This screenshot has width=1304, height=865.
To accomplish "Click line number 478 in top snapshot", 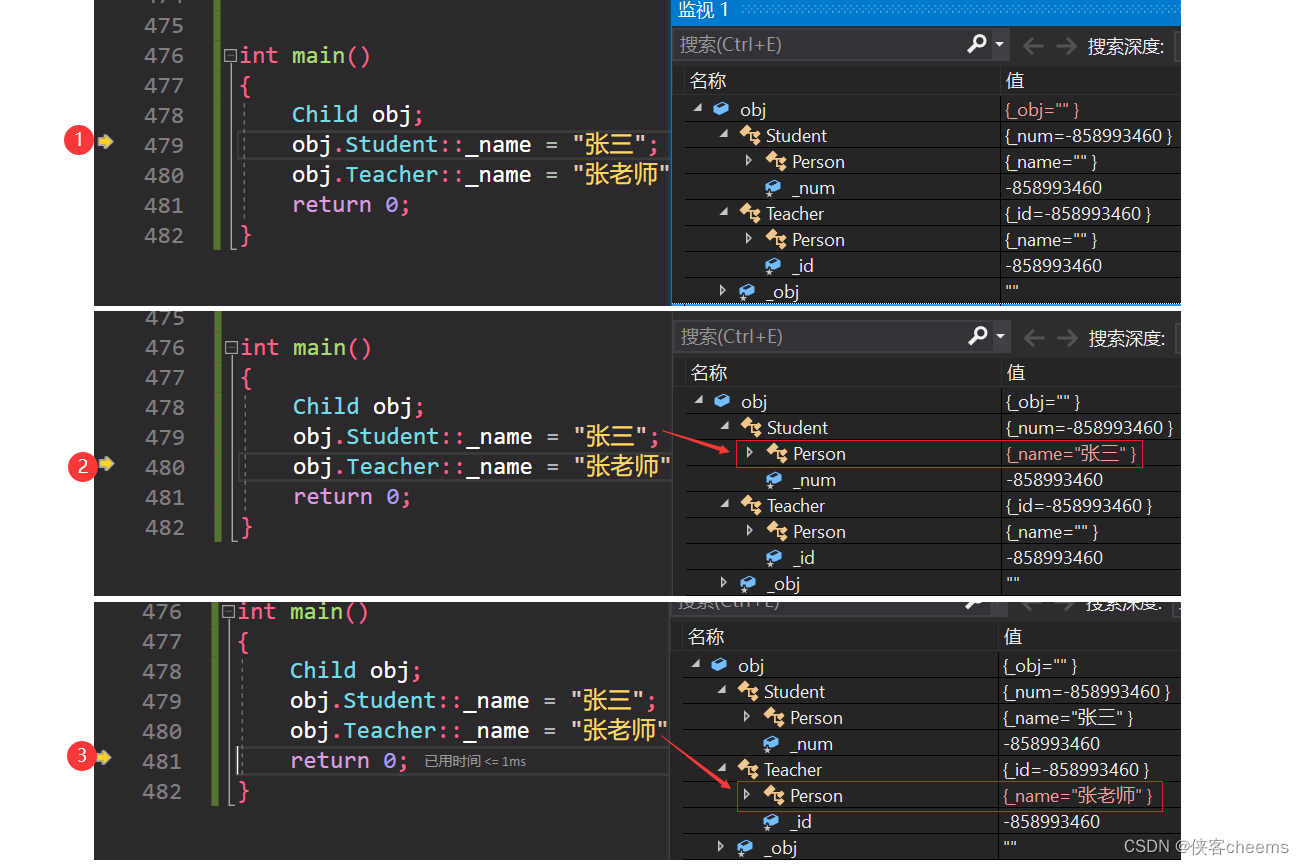I will [x=164, y=115].
